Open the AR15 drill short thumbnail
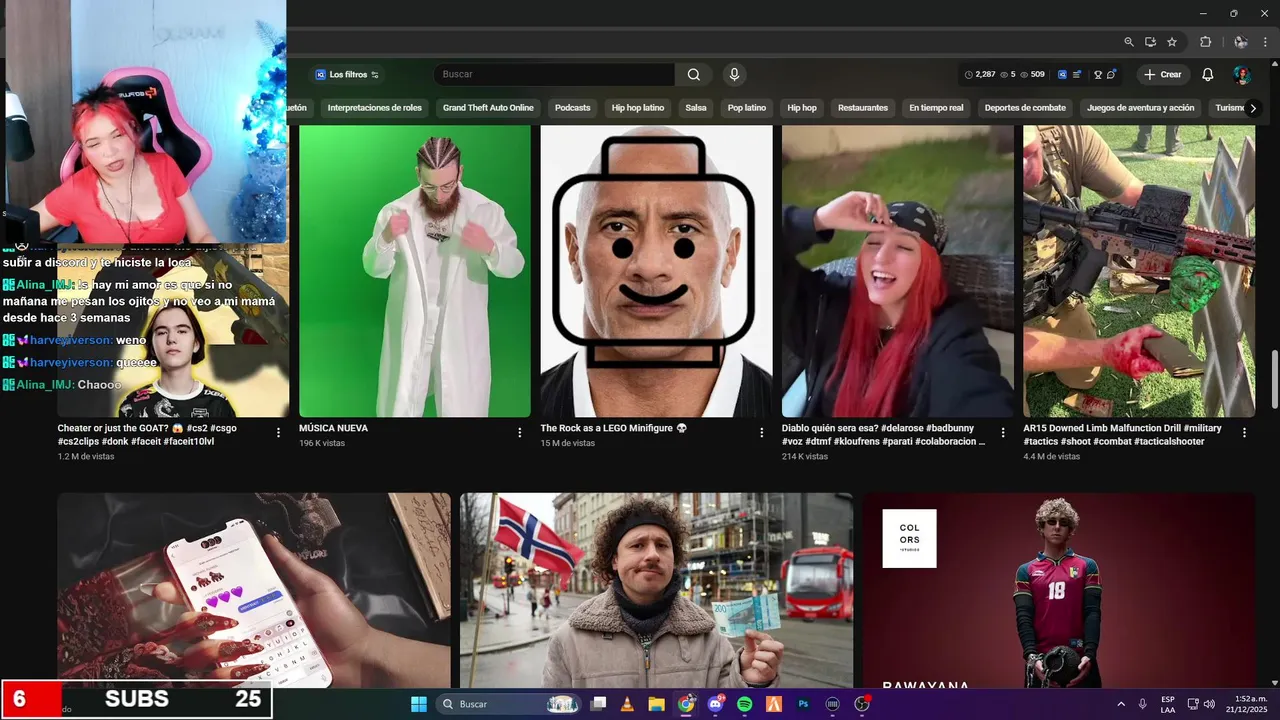 pos(1139,271)
